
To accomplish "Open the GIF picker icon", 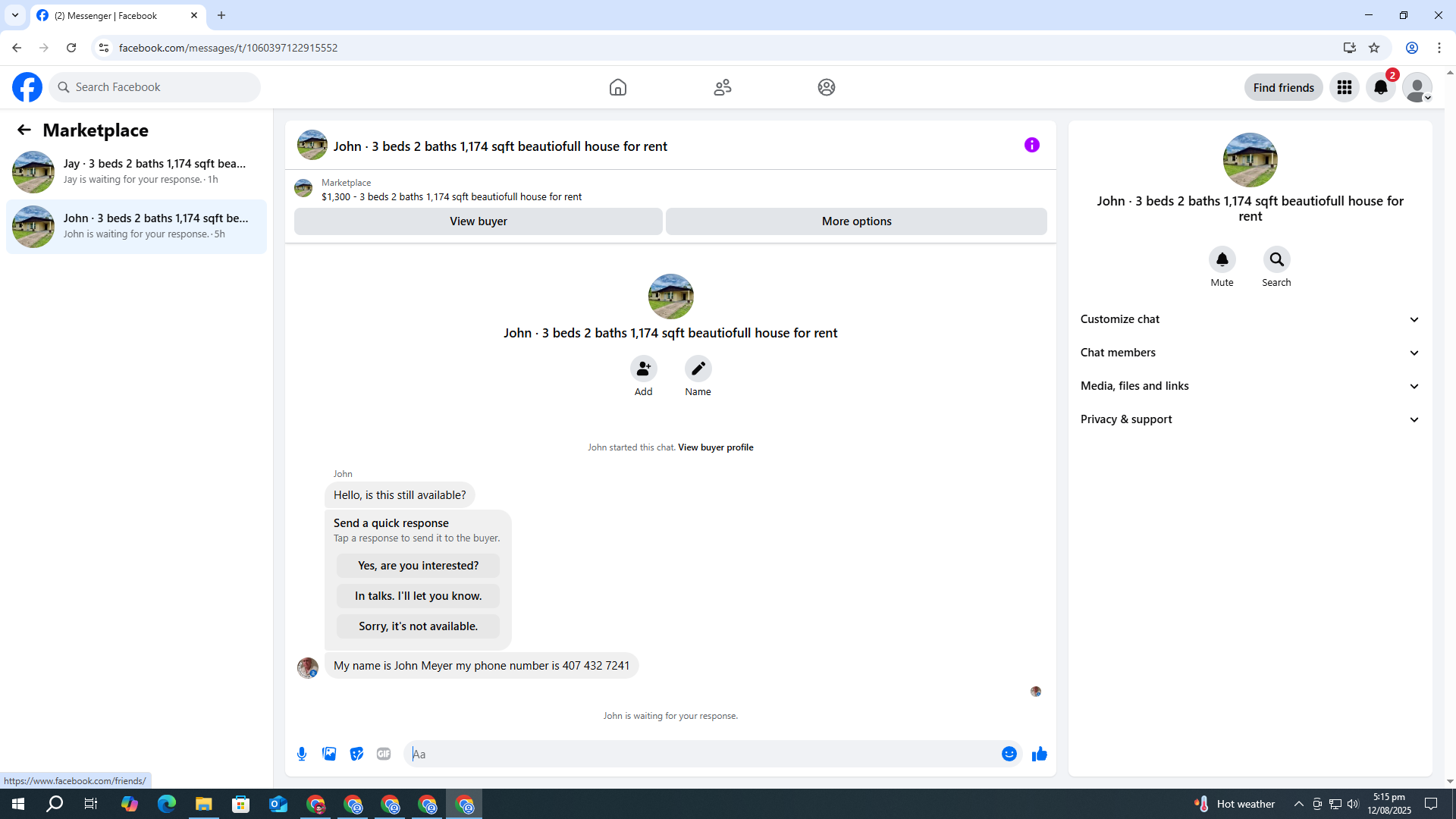I will tap(384, 754).
